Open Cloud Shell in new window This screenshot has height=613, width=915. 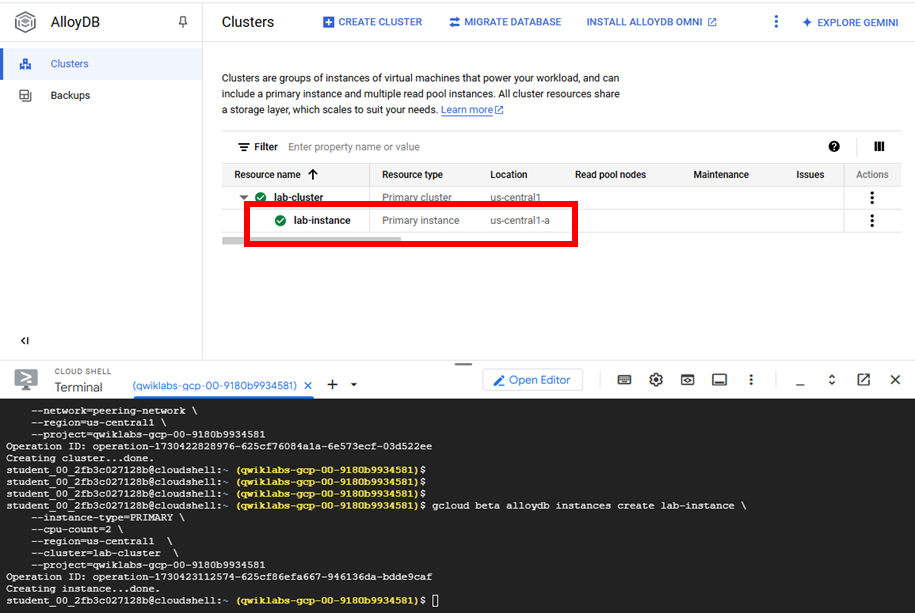(864, 379)
